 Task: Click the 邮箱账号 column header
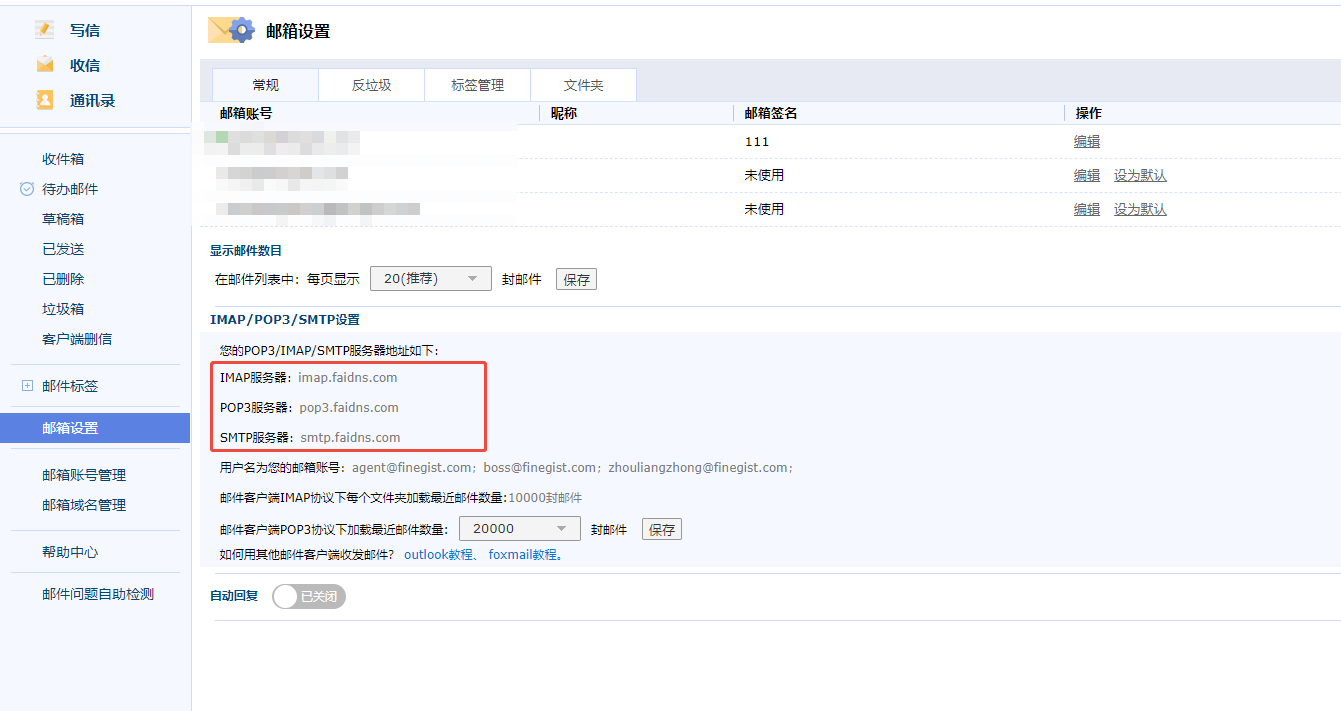click(x=246, y=113)
